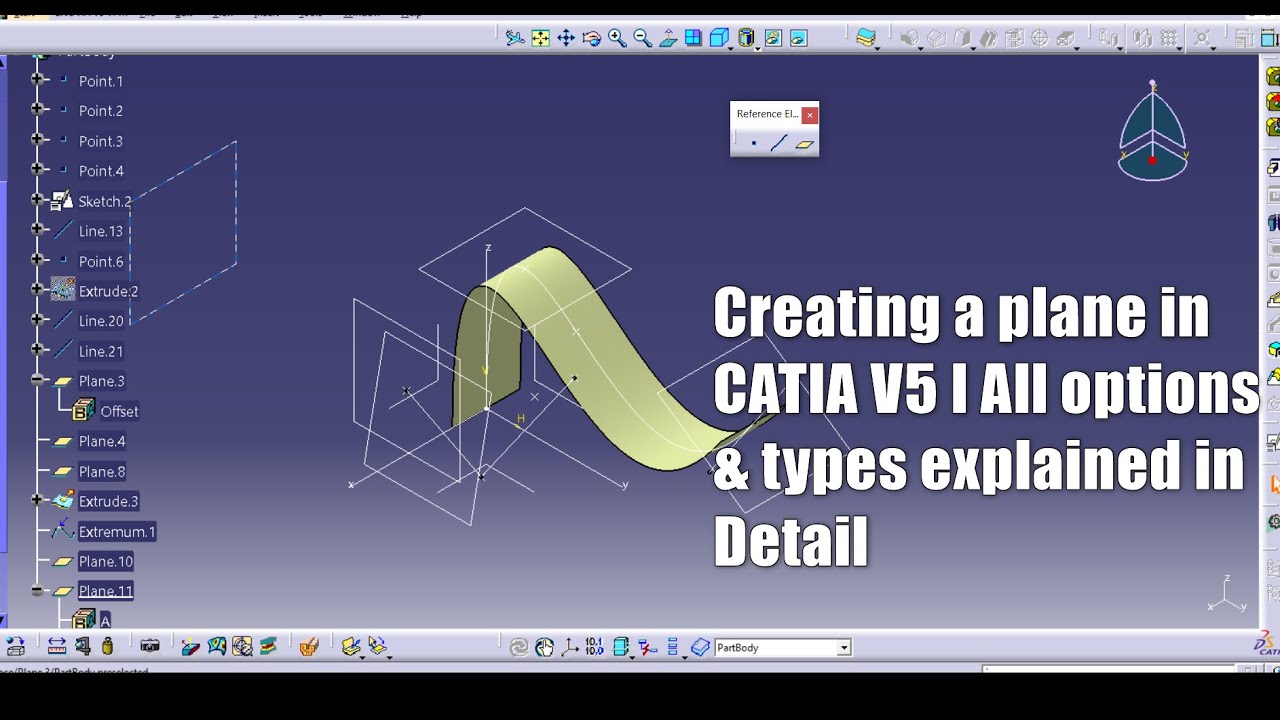
Task: Click the hand-on-globe manual update icon
Action: coord(544,647)
